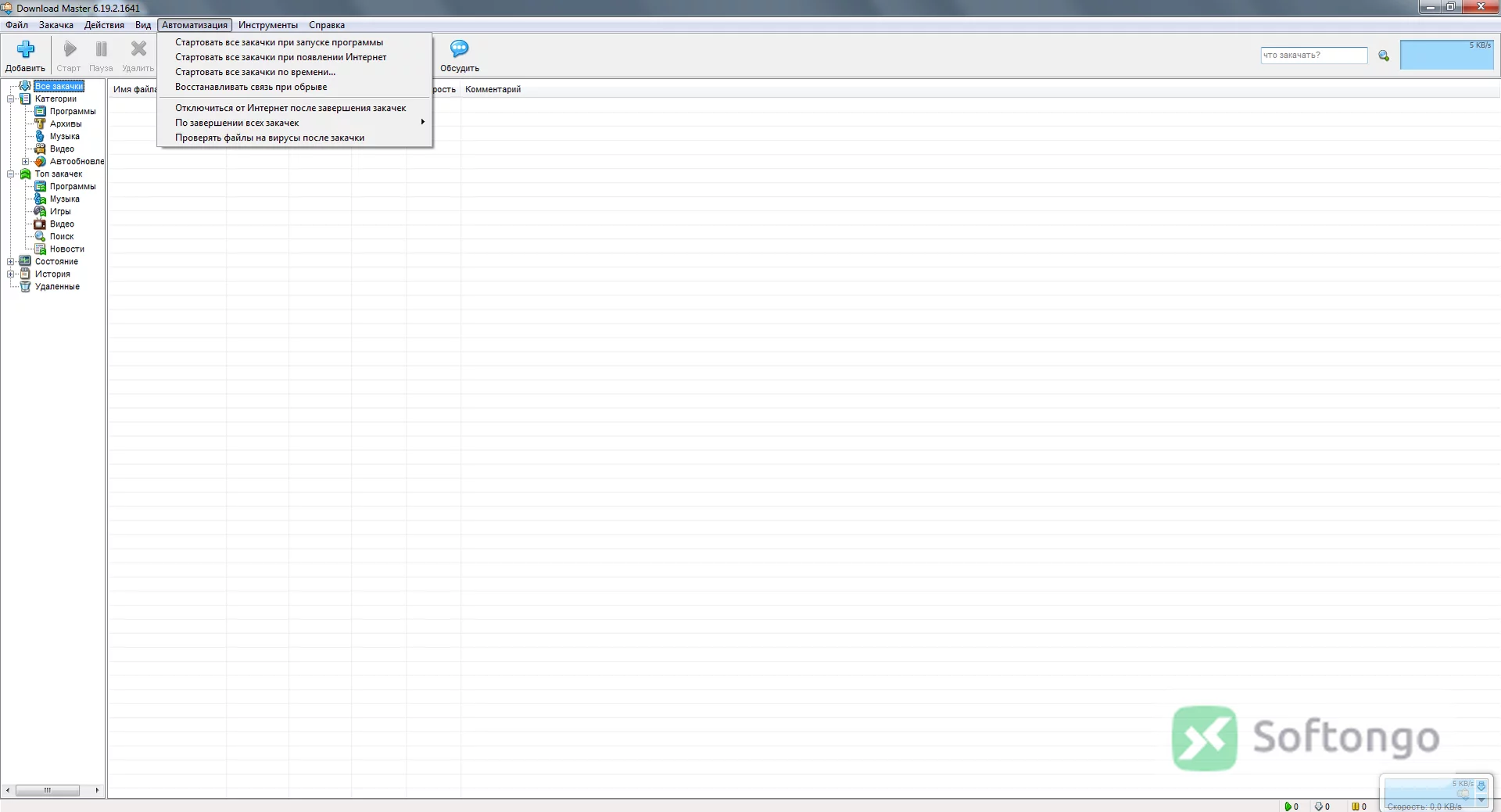Click the Имя файла column header

coord(134,89)
